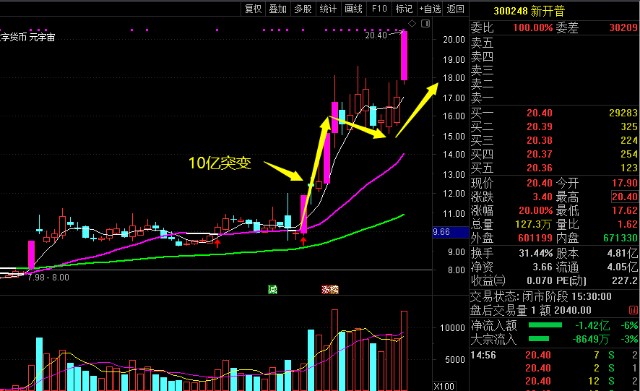Click the 流通 value 4.05亿
640x391 pixels.
(622, 267)
